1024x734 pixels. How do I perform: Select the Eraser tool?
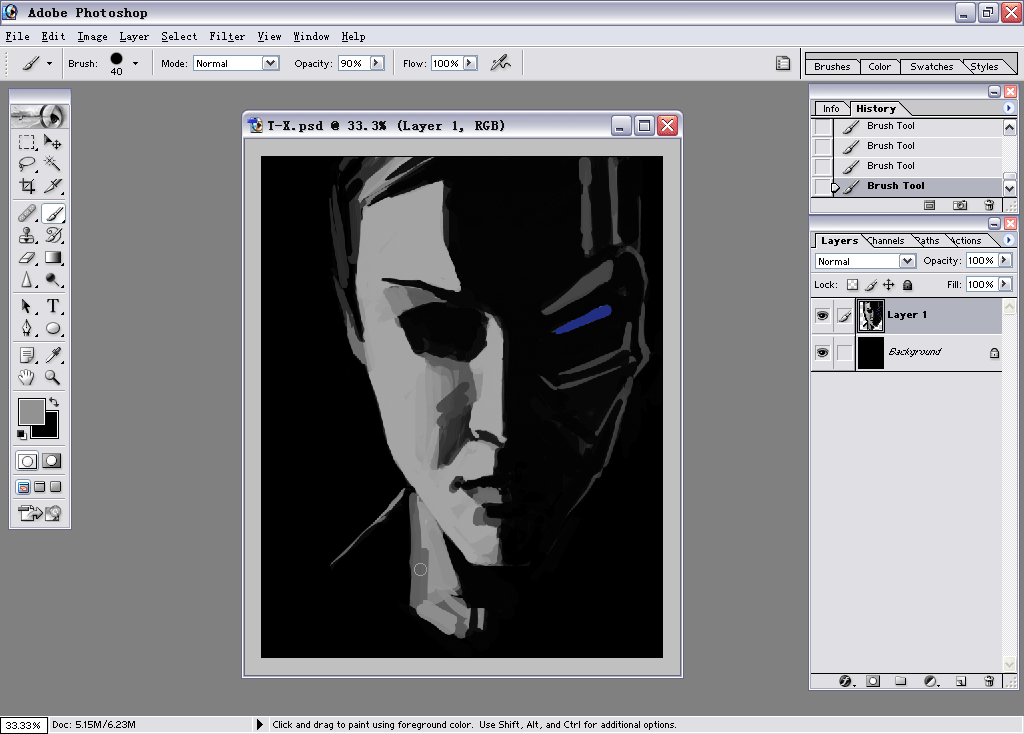27,257
